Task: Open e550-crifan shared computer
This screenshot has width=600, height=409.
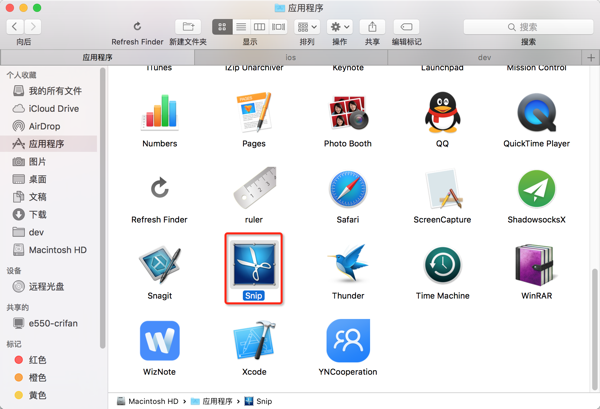Action: (49, 323)
